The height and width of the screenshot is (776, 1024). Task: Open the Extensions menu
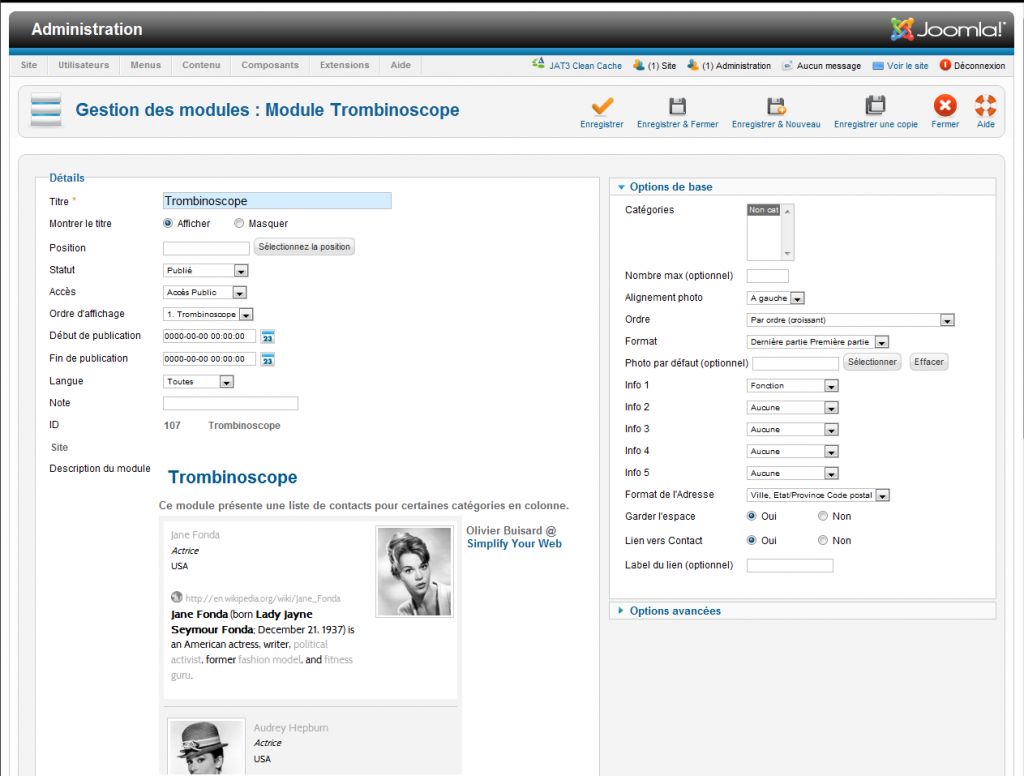344,65
